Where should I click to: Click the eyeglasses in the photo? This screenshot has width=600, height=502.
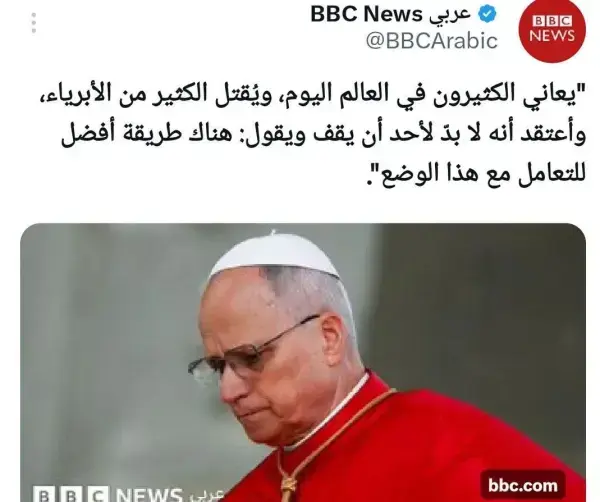252,347
